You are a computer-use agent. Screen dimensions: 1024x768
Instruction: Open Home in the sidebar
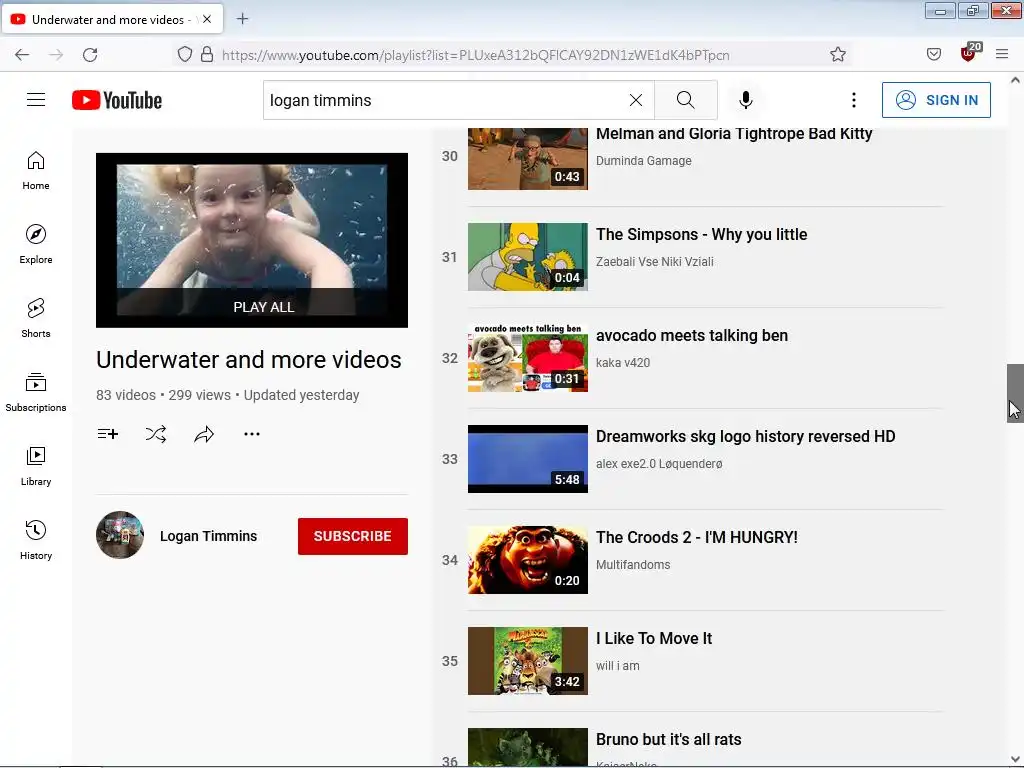coord(36,170)
